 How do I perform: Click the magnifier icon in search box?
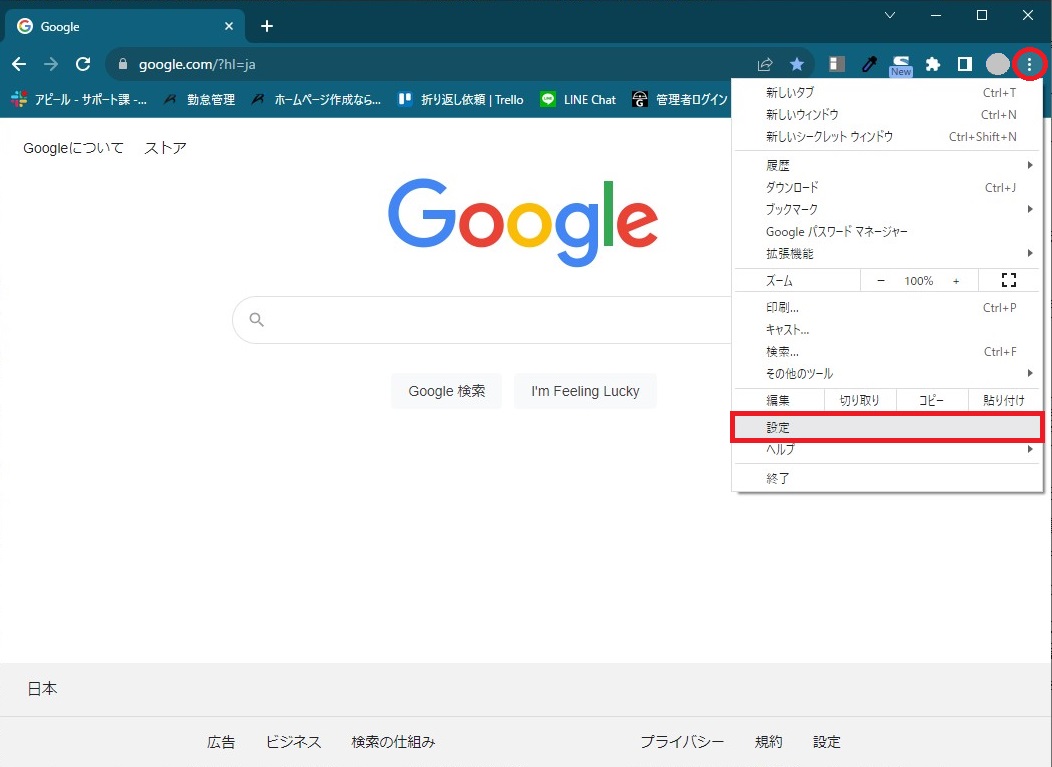point(256,319)
